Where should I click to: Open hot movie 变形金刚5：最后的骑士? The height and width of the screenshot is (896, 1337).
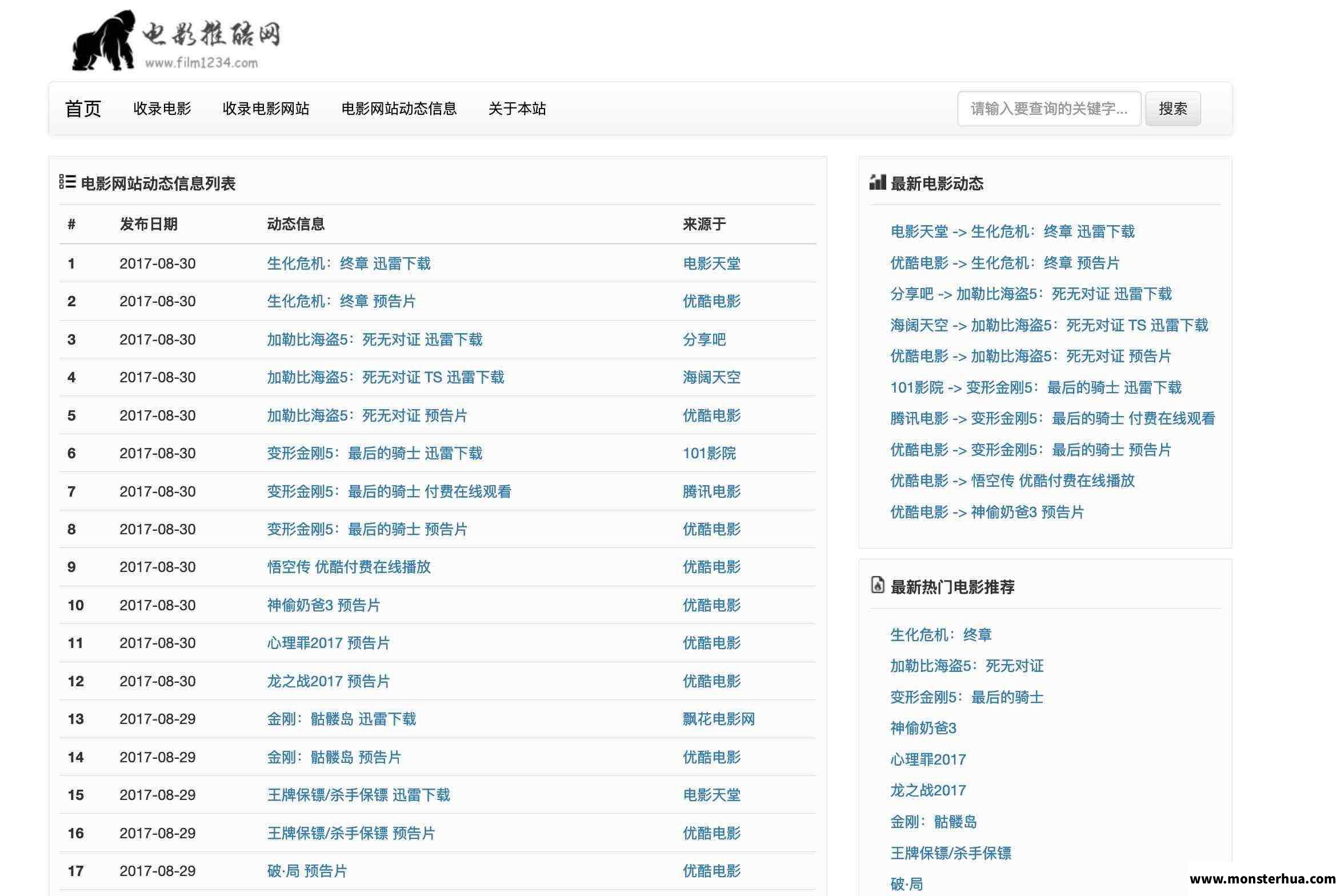coord(967,697)
